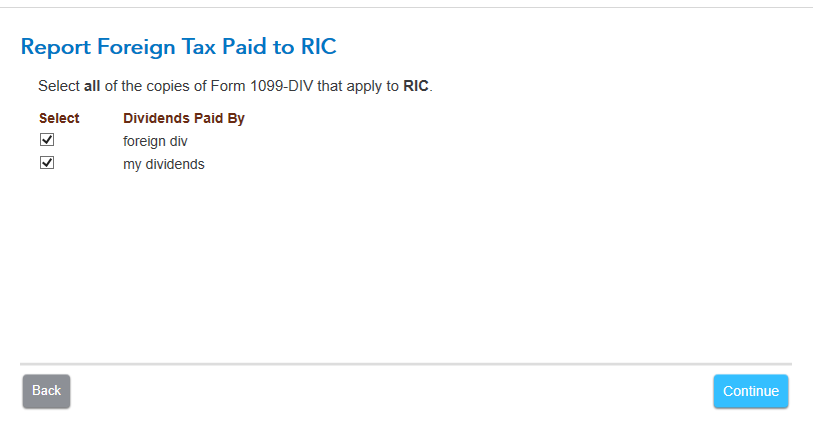Uncheck the my dividends checkbox

(x=46, y=163)
